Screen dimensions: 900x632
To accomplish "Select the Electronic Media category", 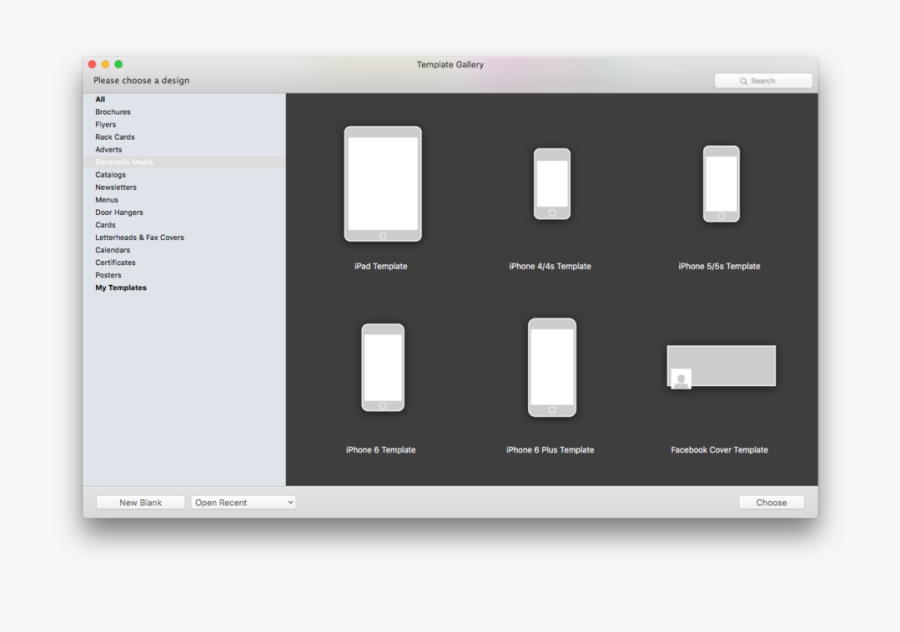I will click(x=184, y=162).
